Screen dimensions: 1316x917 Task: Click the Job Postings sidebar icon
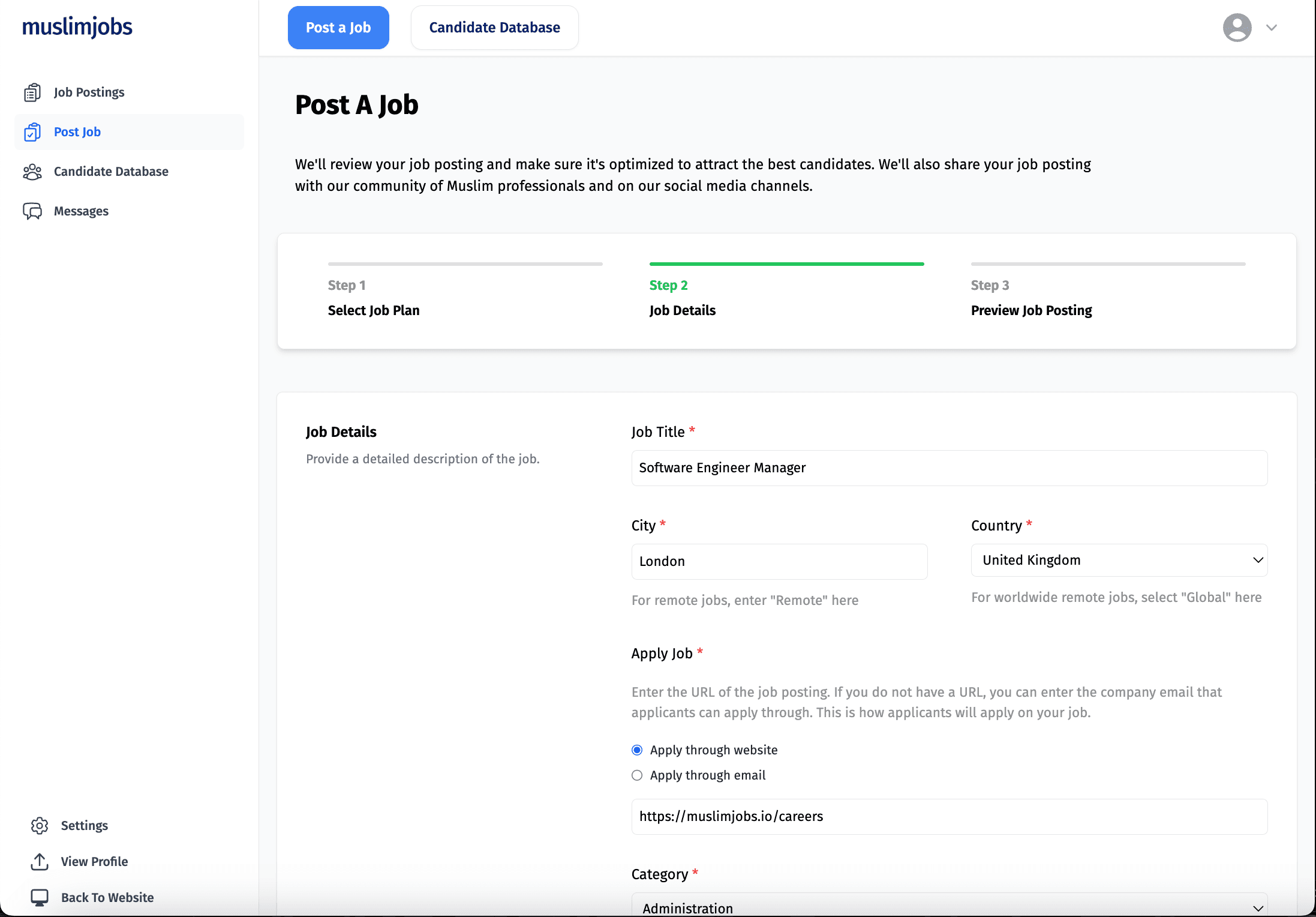click(32, 92)
